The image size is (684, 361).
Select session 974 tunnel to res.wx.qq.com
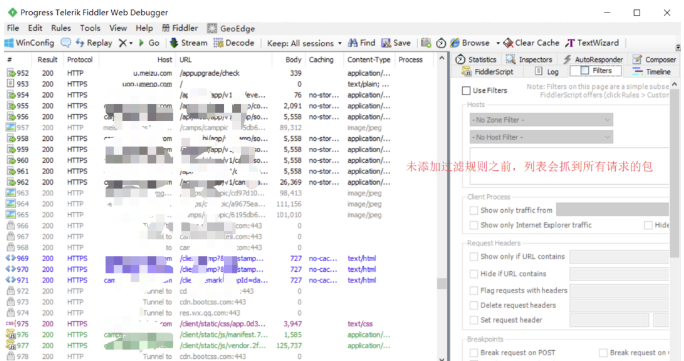221,313
